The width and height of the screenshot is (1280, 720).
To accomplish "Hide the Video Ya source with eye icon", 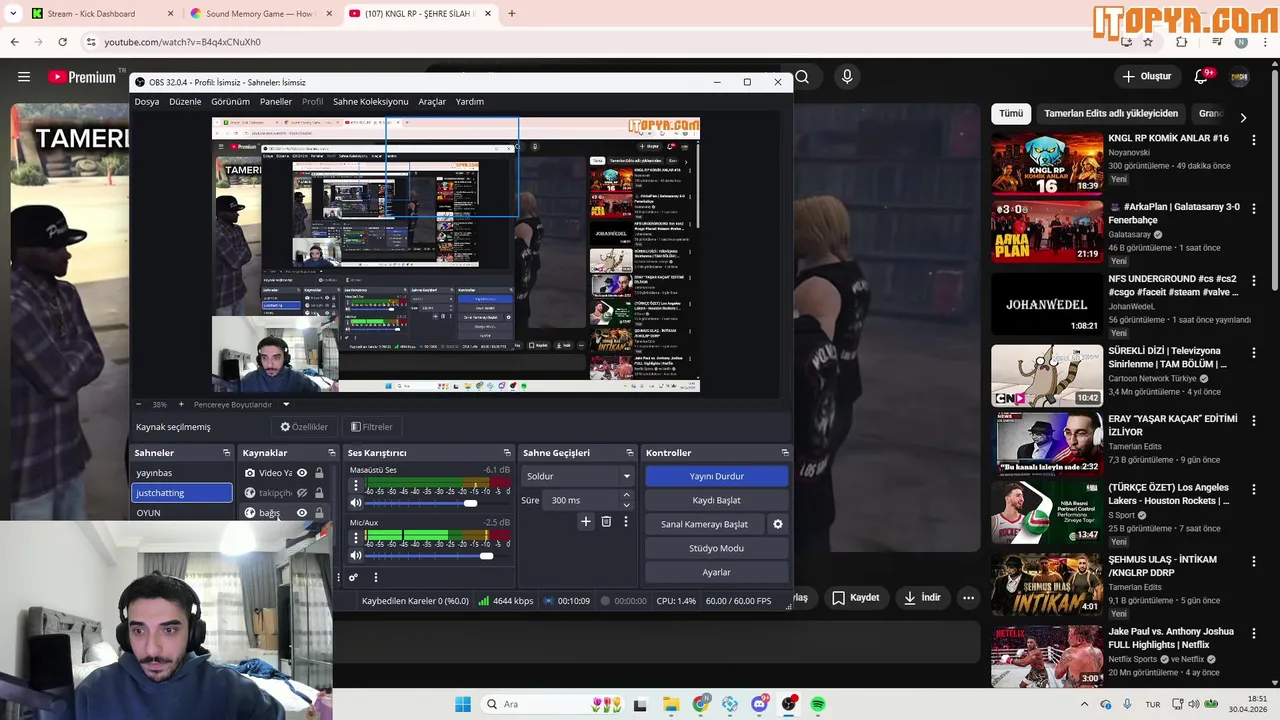I will [x=302, y=473].
